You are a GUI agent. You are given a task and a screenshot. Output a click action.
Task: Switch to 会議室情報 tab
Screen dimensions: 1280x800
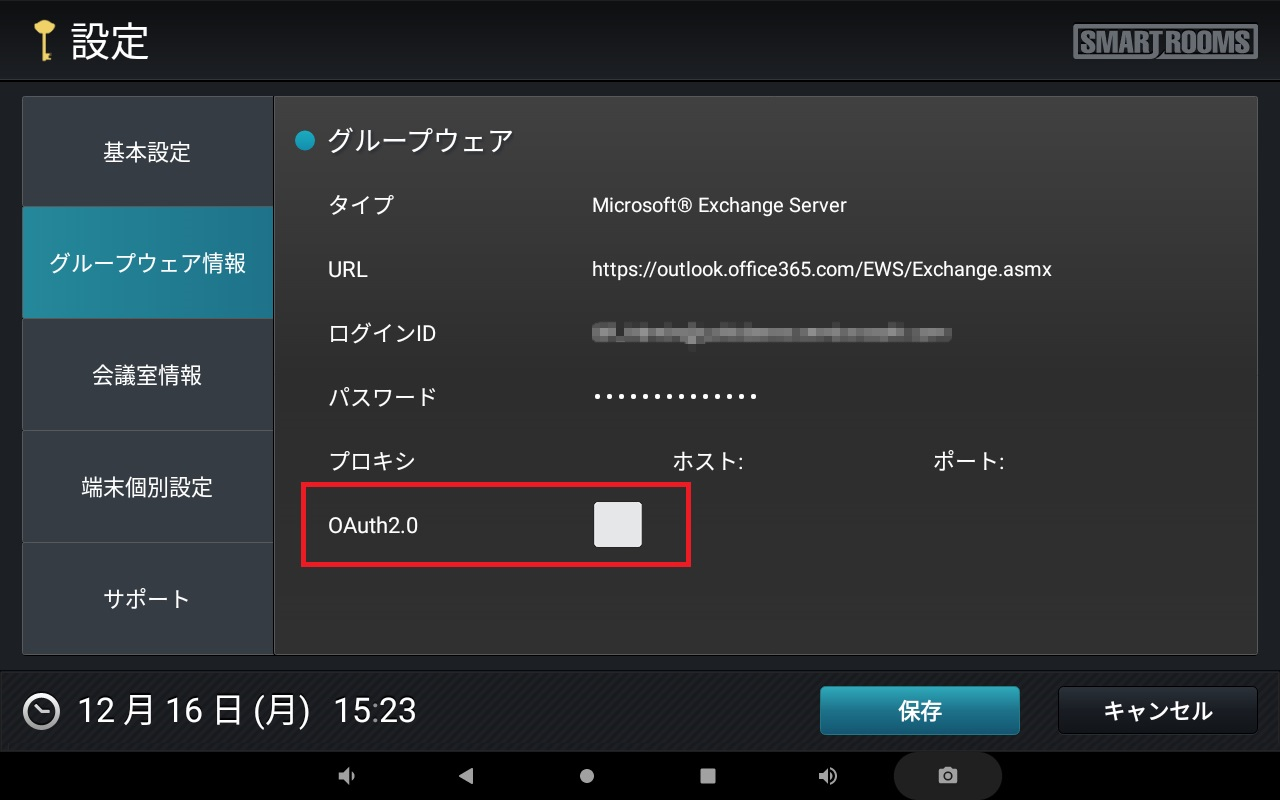coord(147,375)
